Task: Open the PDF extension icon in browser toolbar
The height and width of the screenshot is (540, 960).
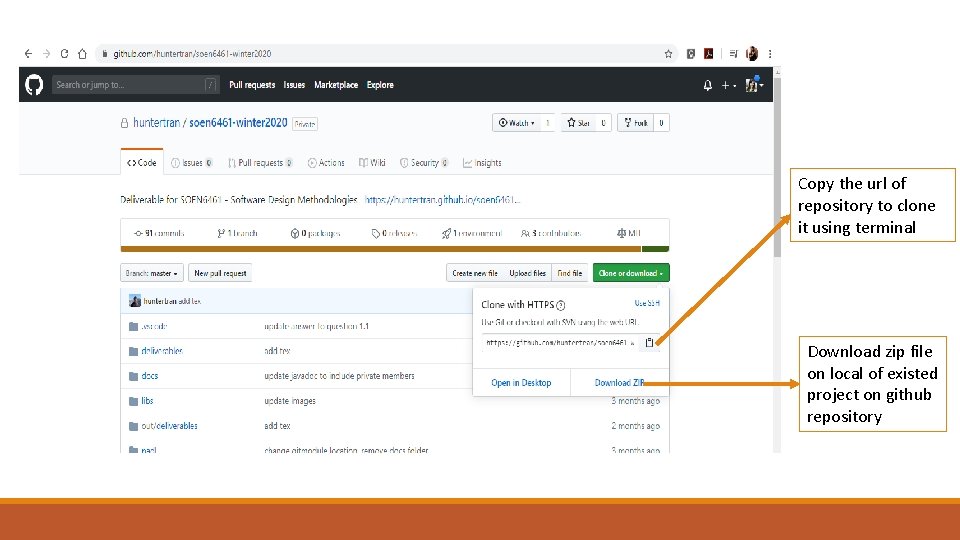Action: coord(708,54)
